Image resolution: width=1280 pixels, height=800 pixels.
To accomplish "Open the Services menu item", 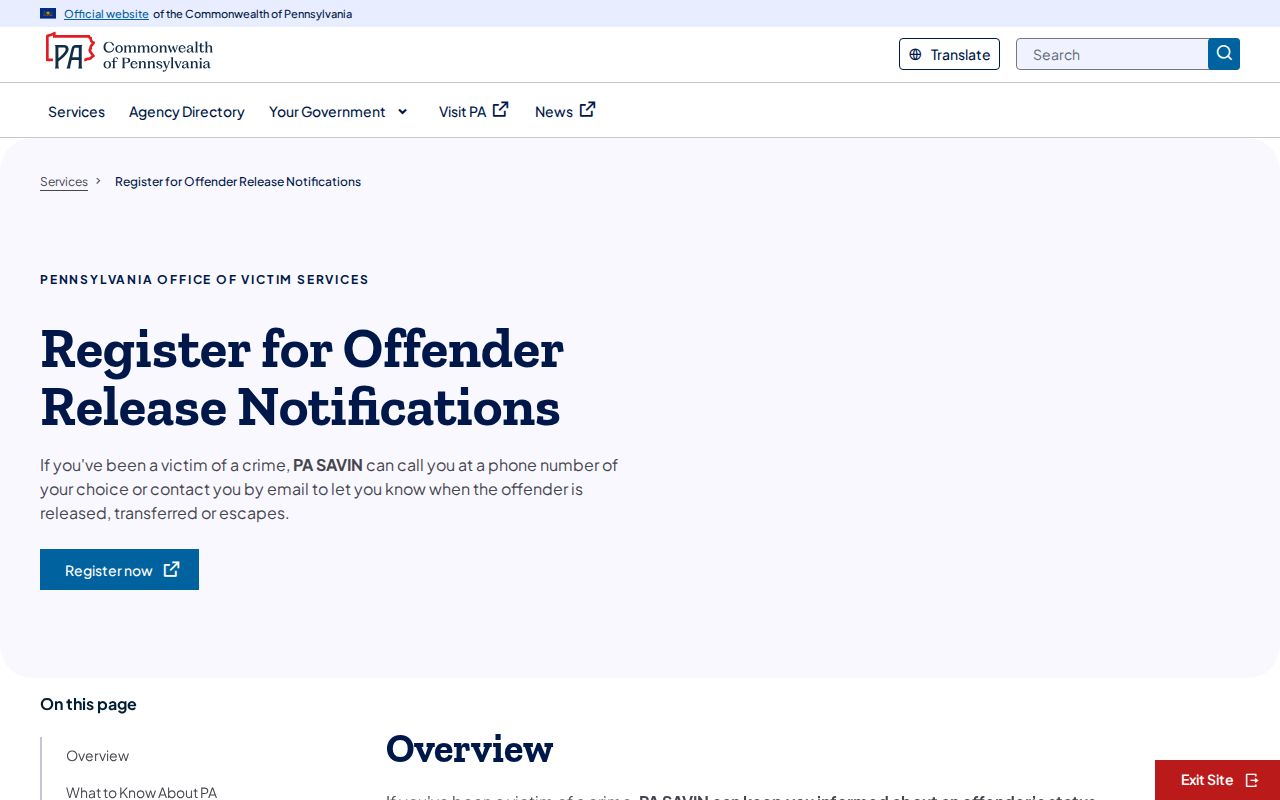I will coord(76,112).
